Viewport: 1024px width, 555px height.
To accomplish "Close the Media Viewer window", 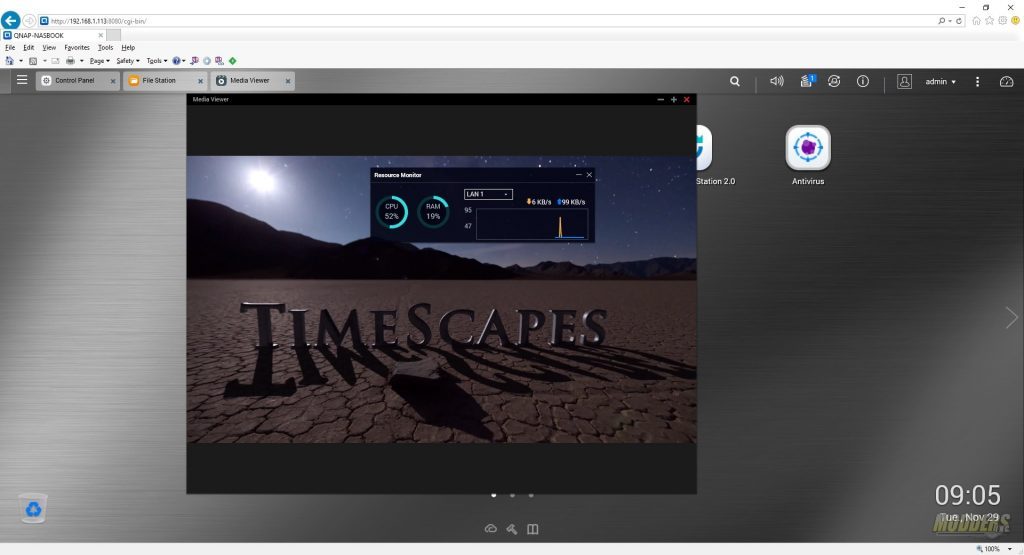I will click(x=686, y=99).
